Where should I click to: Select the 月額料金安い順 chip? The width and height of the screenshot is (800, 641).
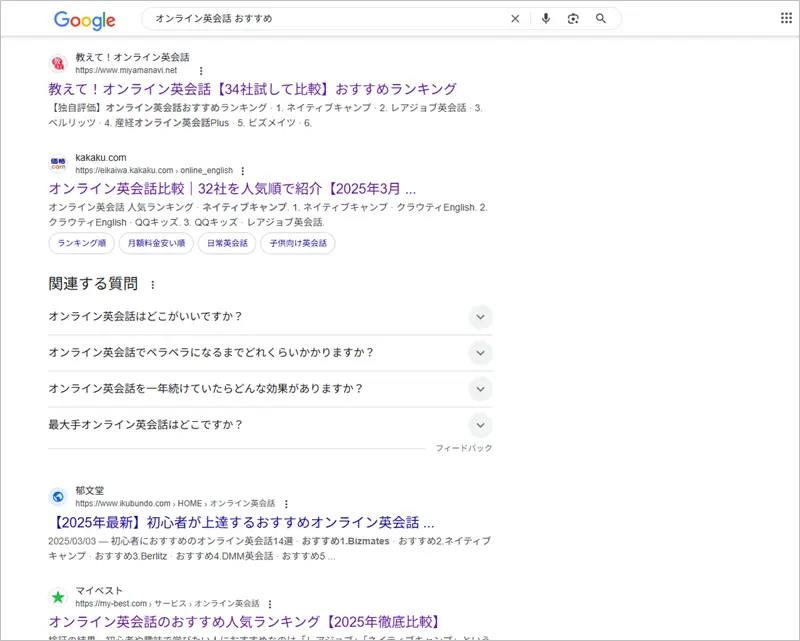[155, 243]
